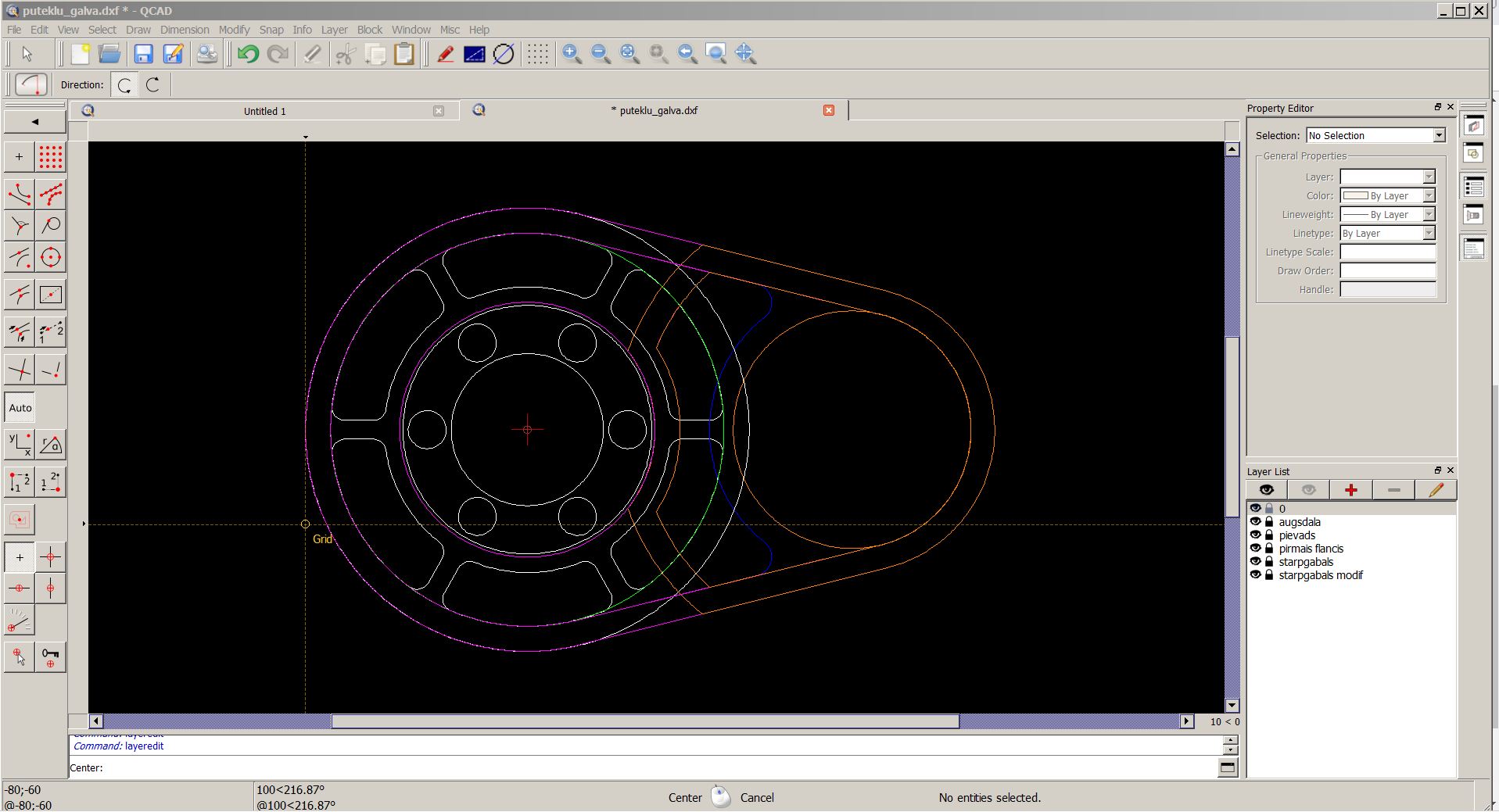Toggle visibility of starpgabals modif layer
1499x812 pixels.
(x=1256, y=575)
